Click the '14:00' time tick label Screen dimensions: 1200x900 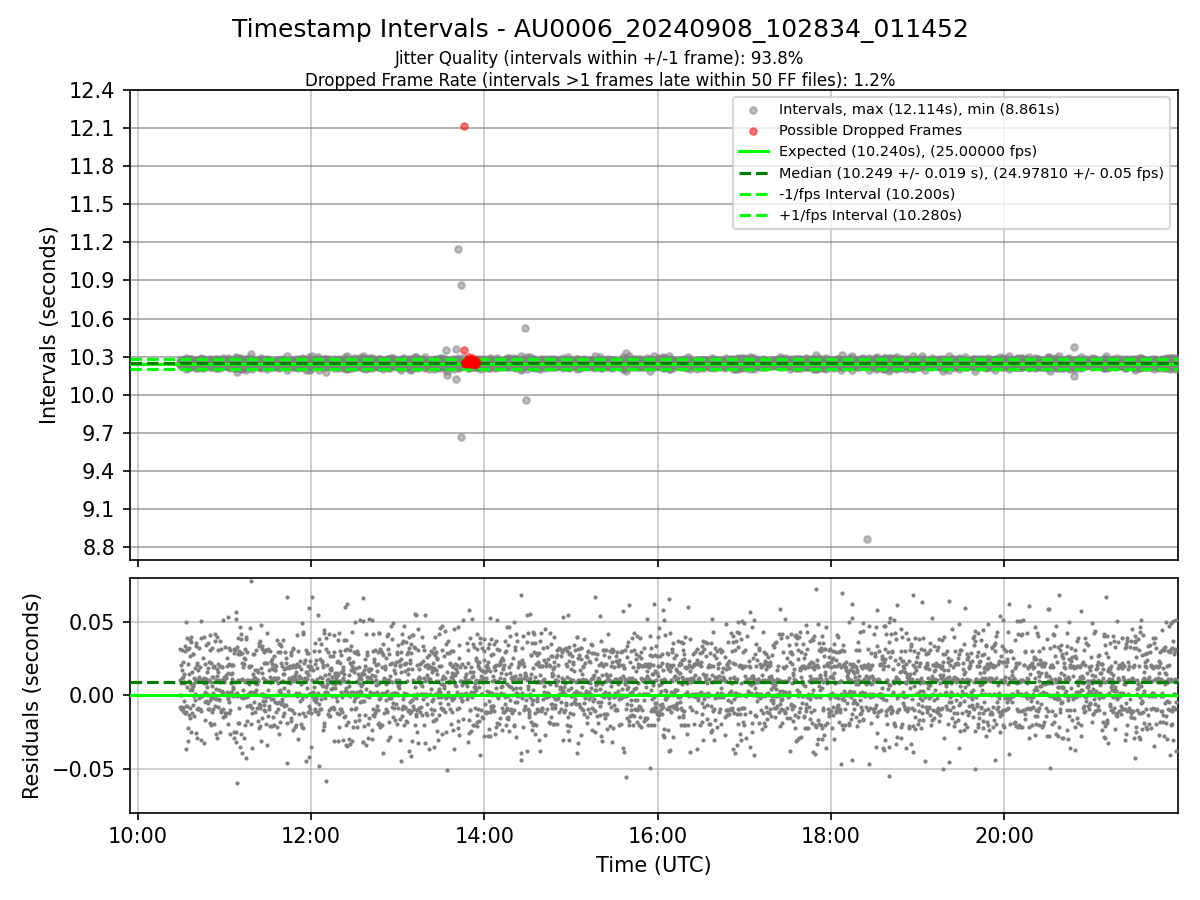(x=484, y=836)
